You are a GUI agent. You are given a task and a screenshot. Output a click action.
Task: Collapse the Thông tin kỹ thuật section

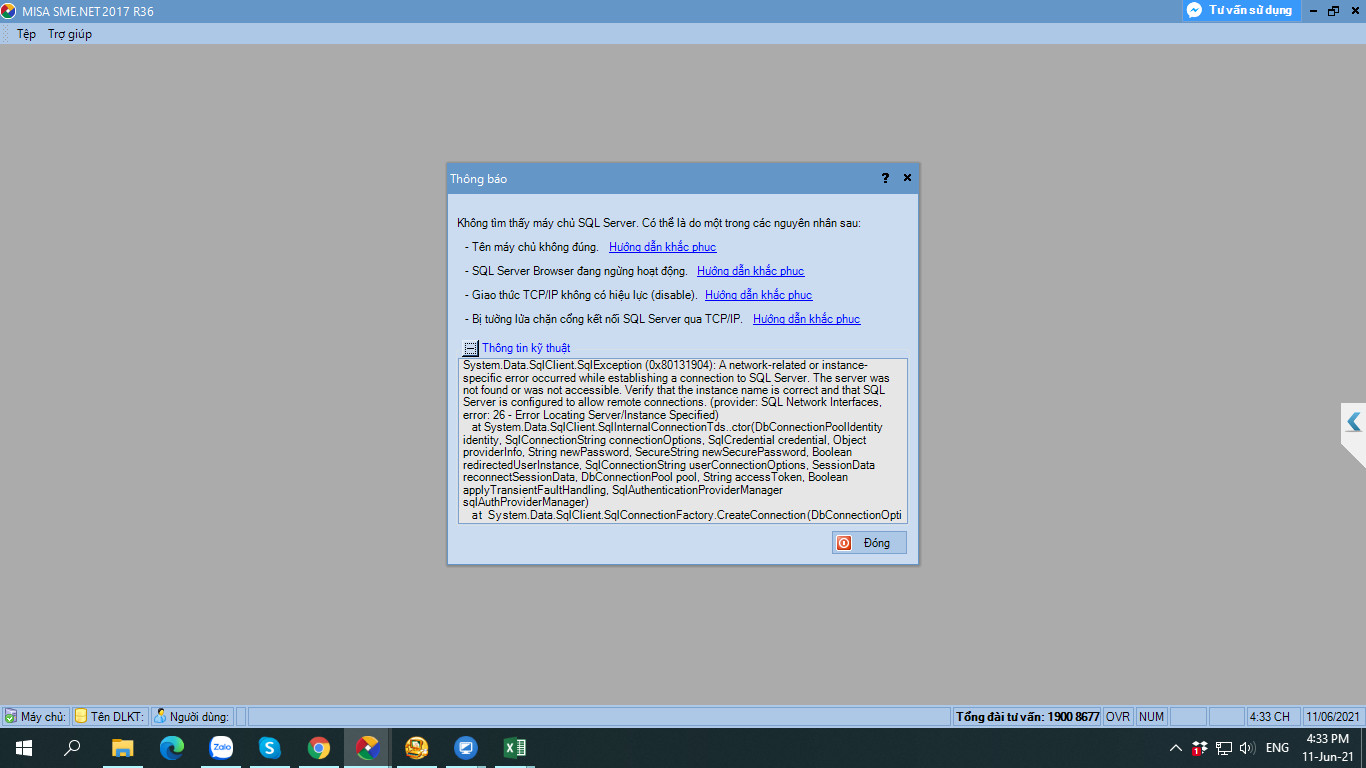(x=470, y=348)
